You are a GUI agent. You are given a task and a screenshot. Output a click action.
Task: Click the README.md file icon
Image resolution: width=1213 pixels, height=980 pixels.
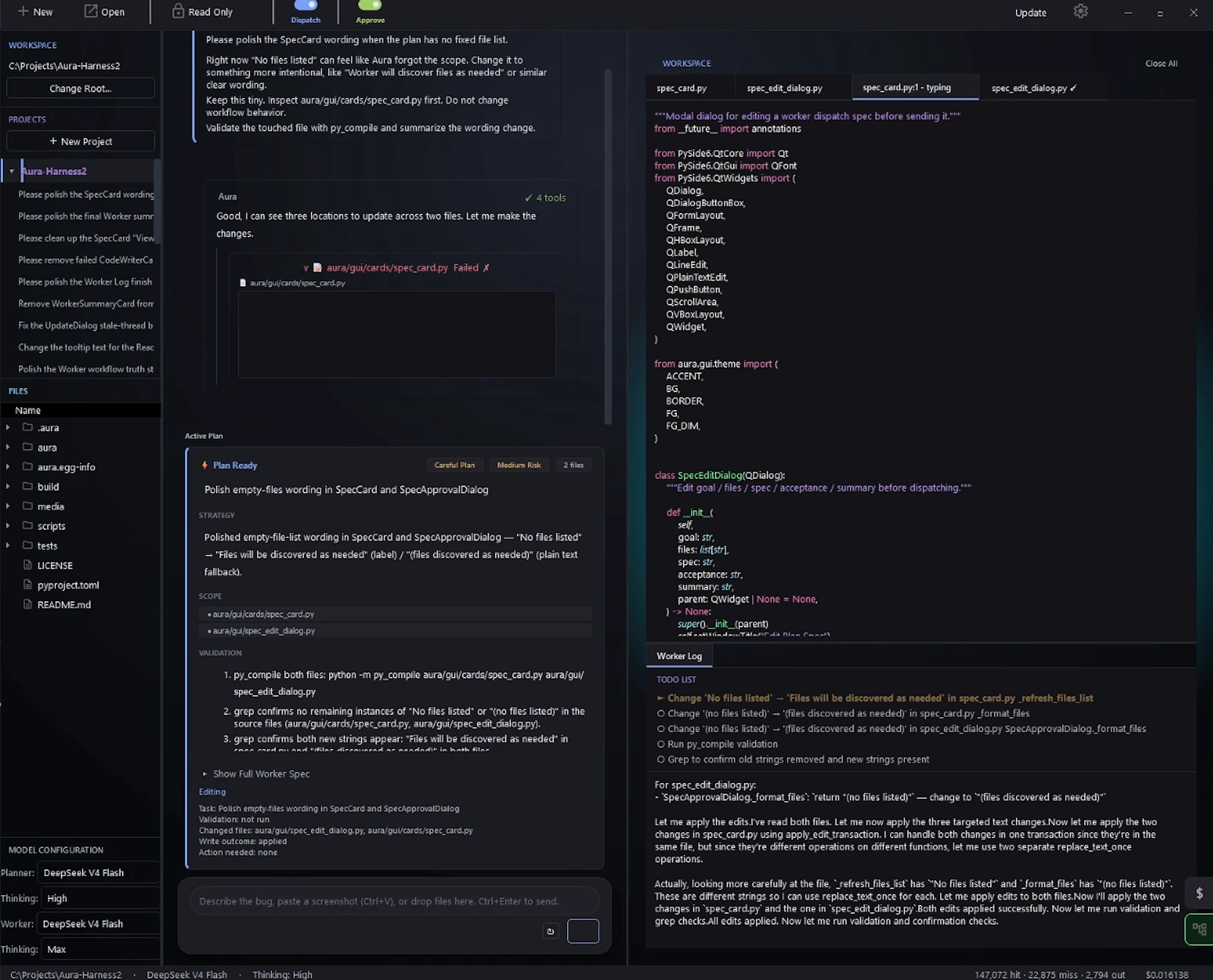click(28, 605)
